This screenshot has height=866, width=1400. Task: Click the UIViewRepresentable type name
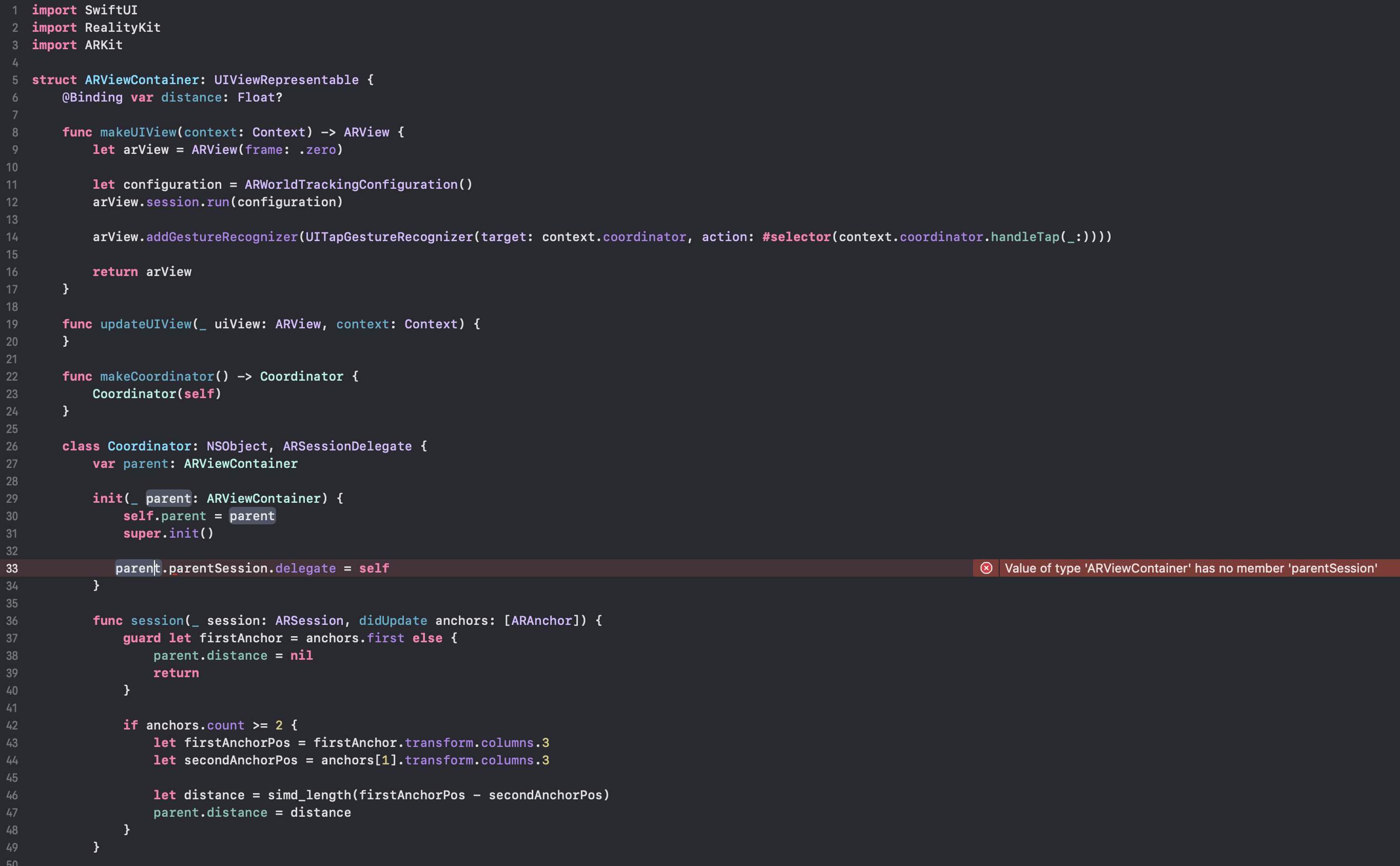click(286, 80)
